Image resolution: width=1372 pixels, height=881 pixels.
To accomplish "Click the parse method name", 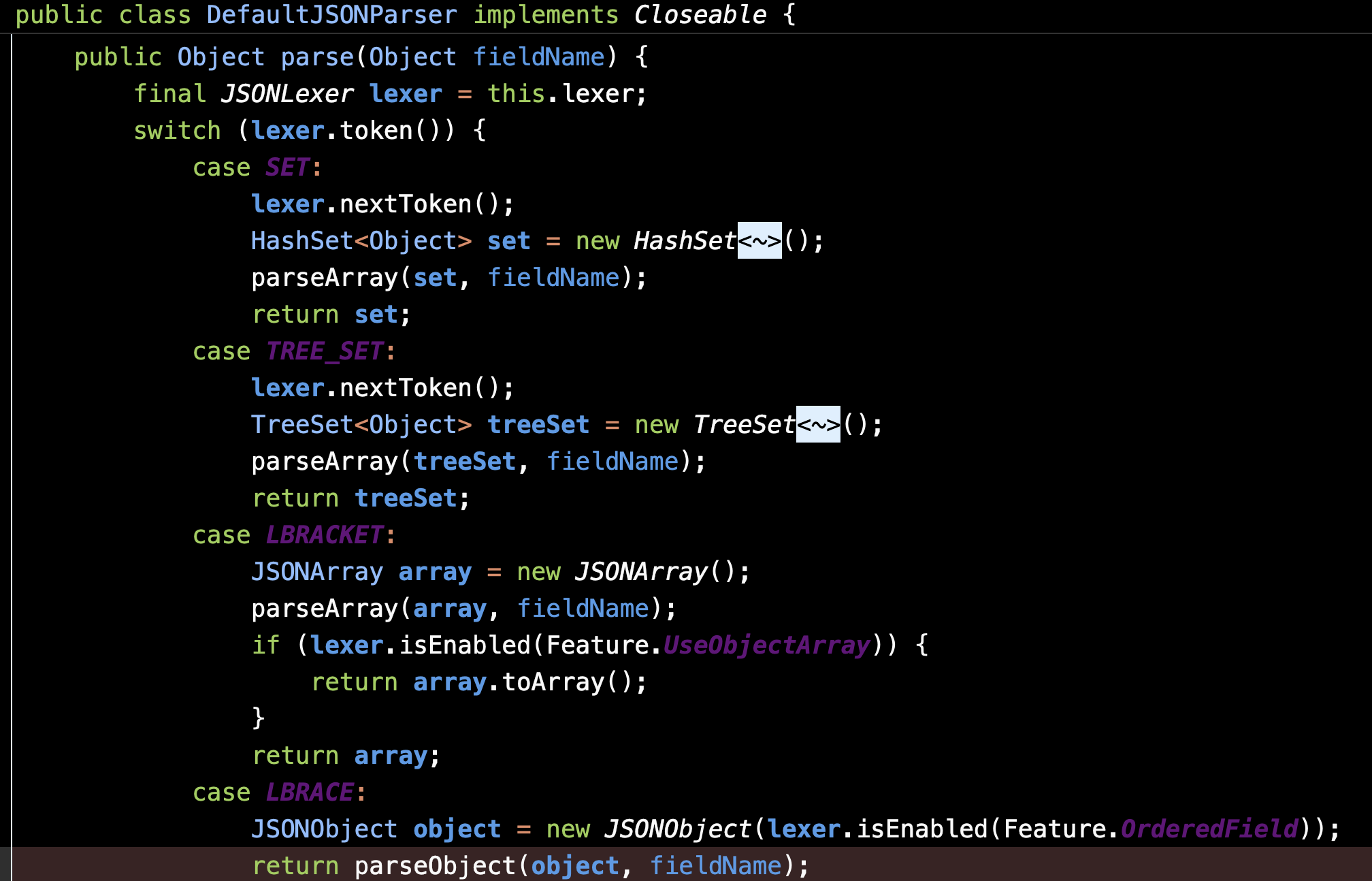I will click(318, 57).
